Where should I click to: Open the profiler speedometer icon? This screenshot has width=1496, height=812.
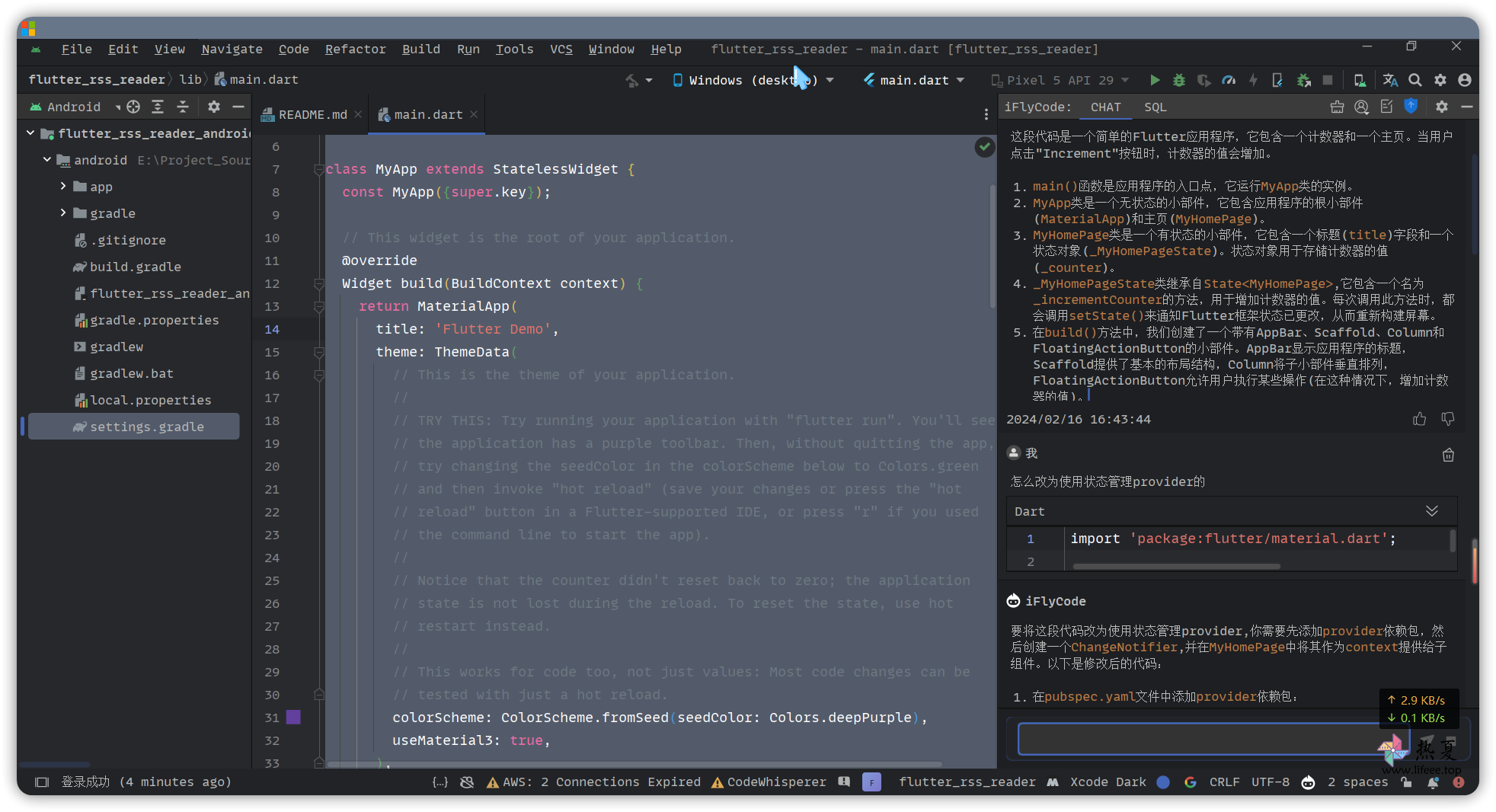1229,80
